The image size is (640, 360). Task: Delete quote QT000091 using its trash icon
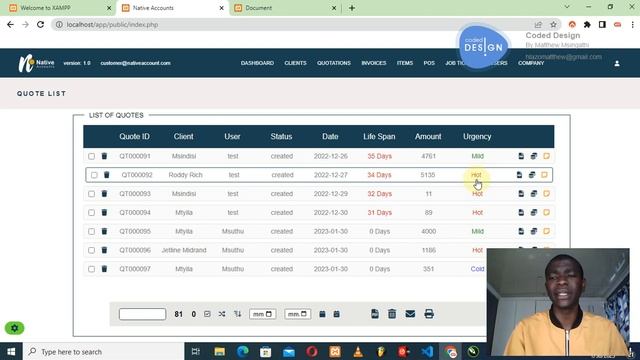point(104,156)
